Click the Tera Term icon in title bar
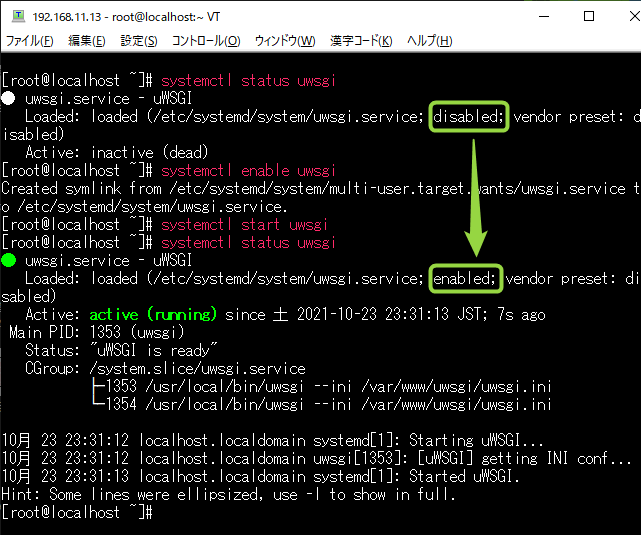Image resolution: width=641 pixels, height=535 pixels. [17, 16]
